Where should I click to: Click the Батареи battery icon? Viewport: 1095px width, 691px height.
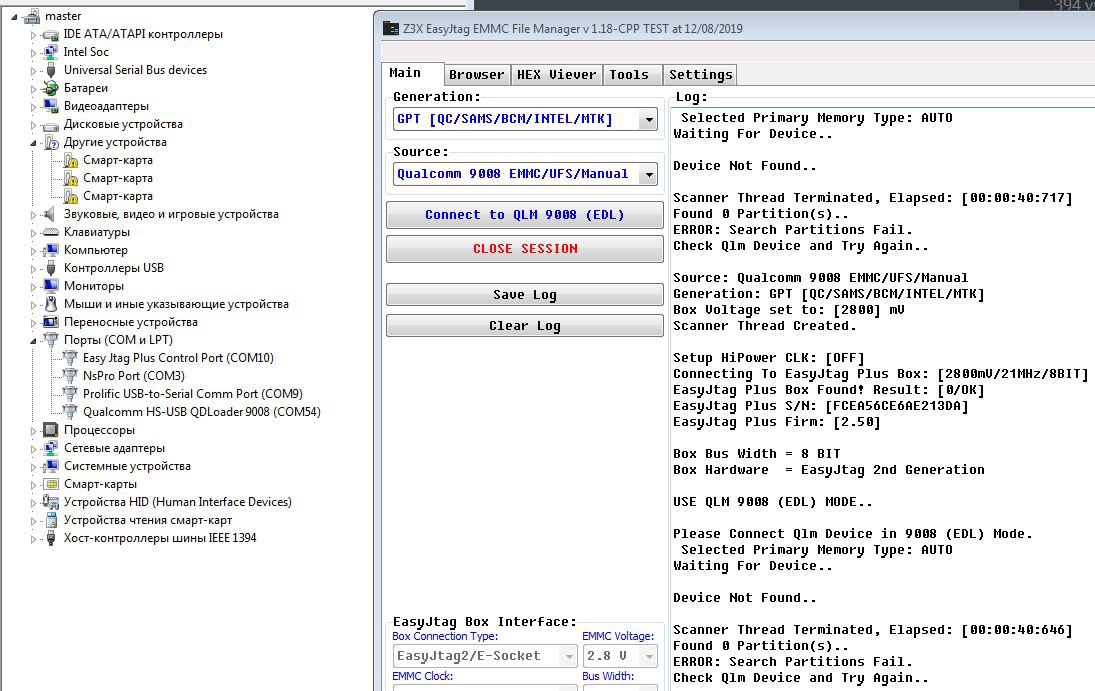(50, 89)
